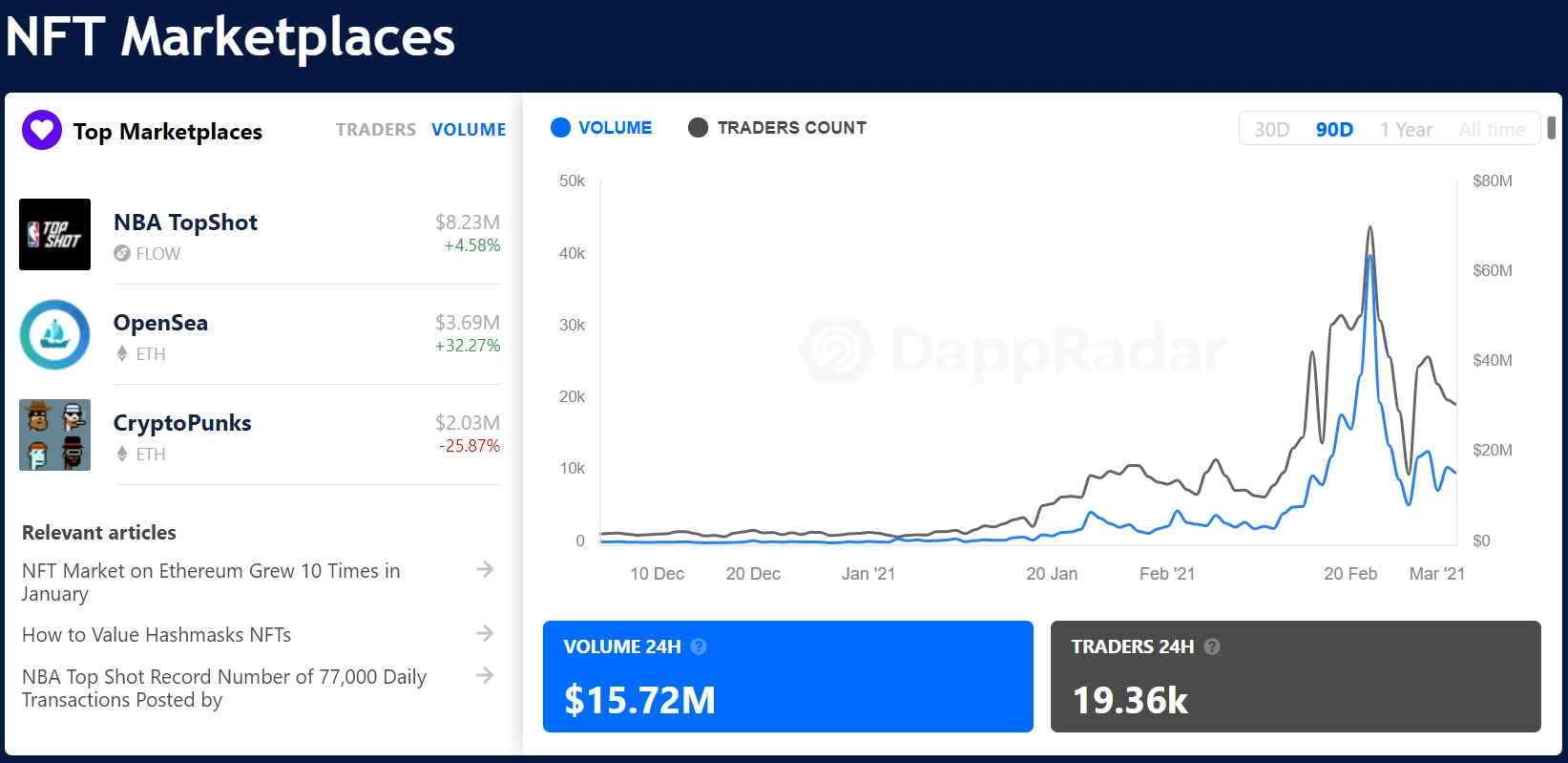Screen dimensions: 1568x763
Task: Open the How to Value Hashmasks arrow
Action: tap(485, 633)
